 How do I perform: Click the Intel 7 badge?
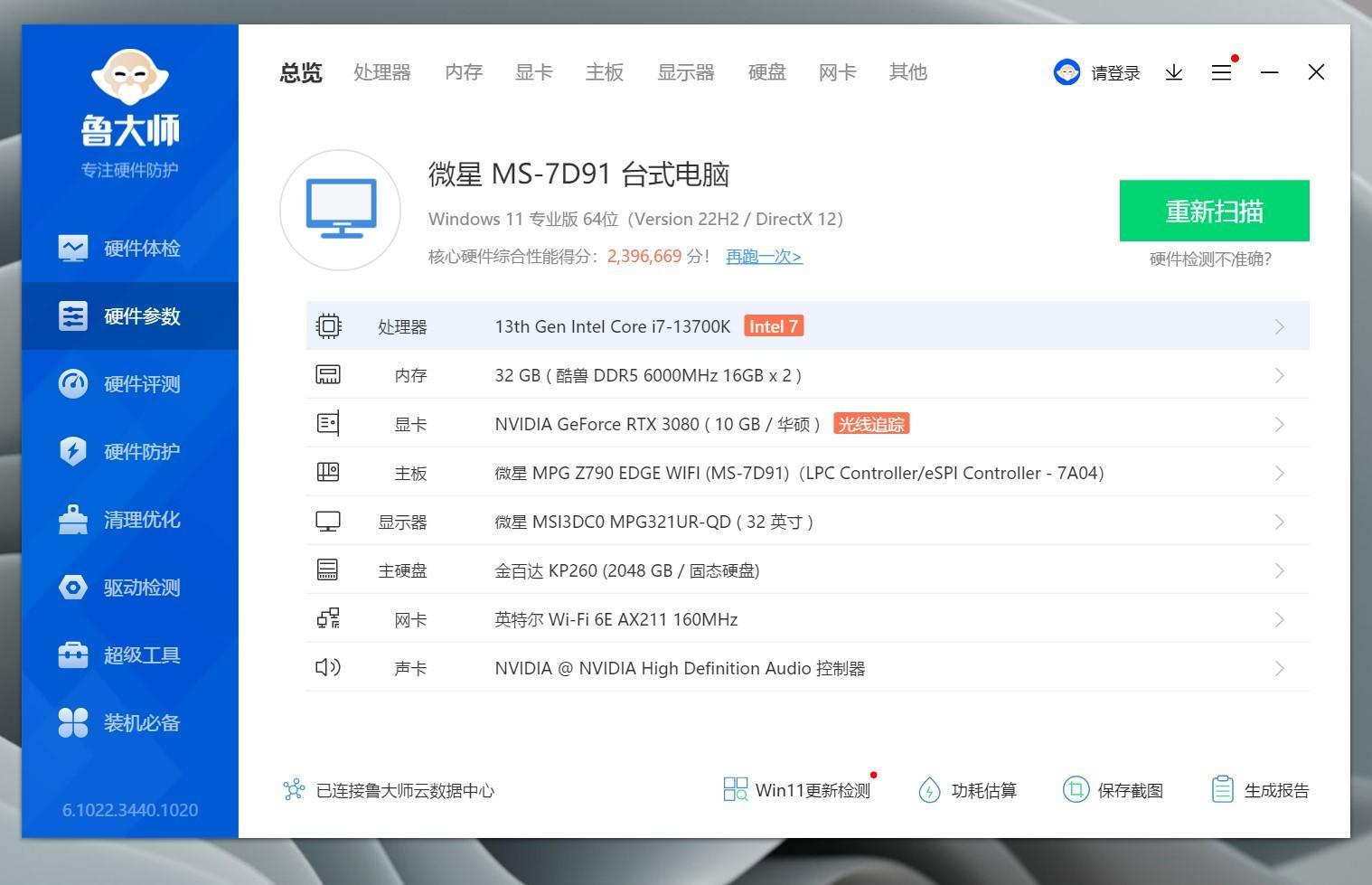774,326
